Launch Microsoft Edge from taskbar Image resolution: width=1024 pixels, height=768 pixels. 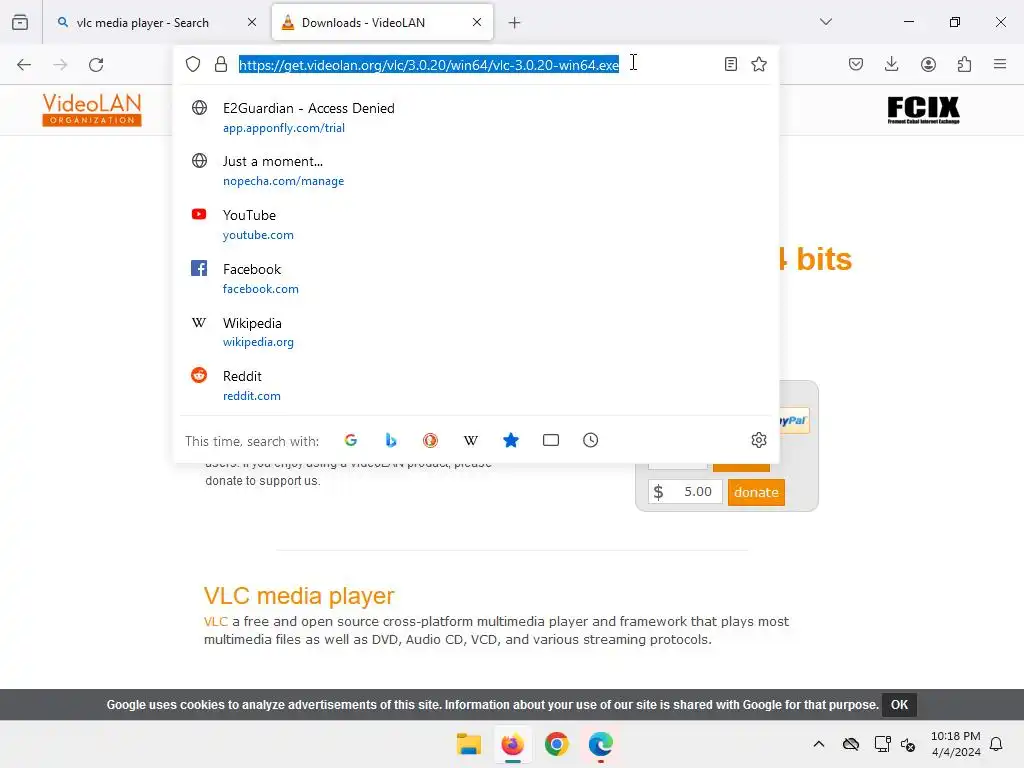600,744
